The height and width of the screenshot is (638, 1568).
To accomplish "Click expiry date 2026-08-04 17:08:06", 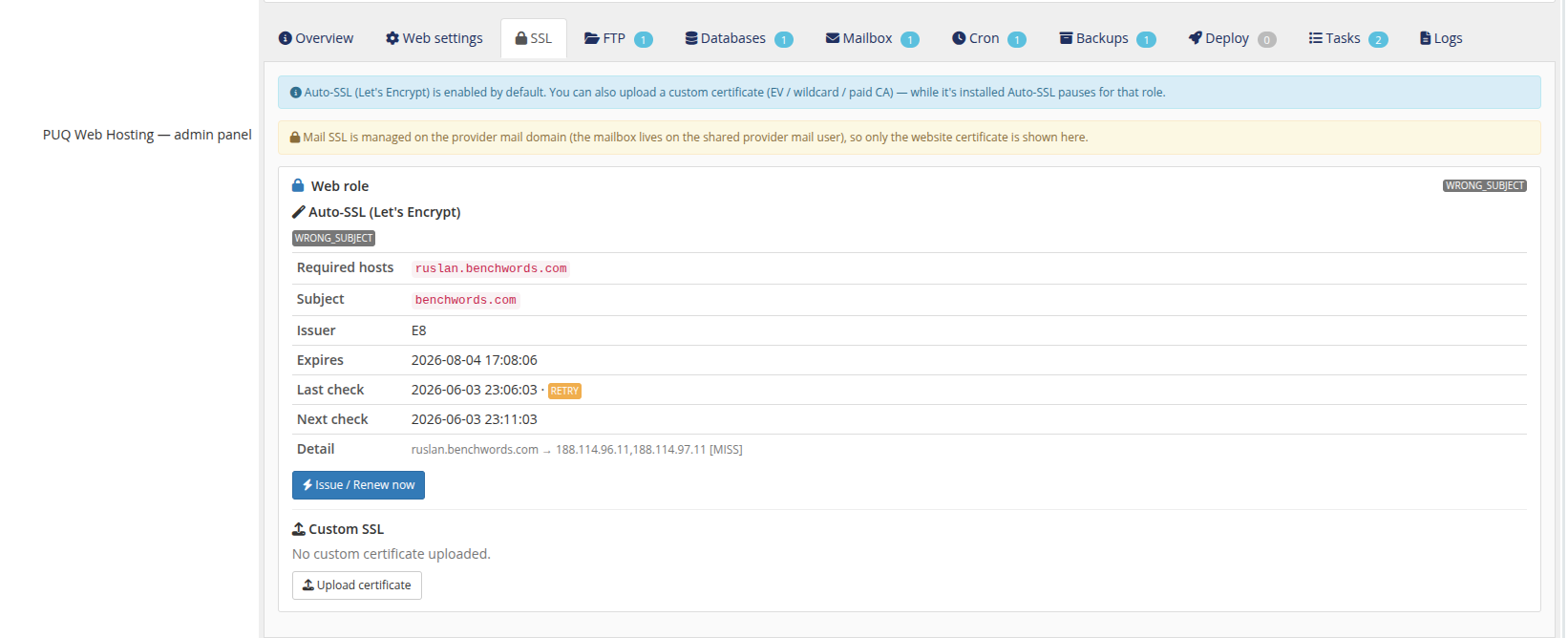I will [475, 360].
